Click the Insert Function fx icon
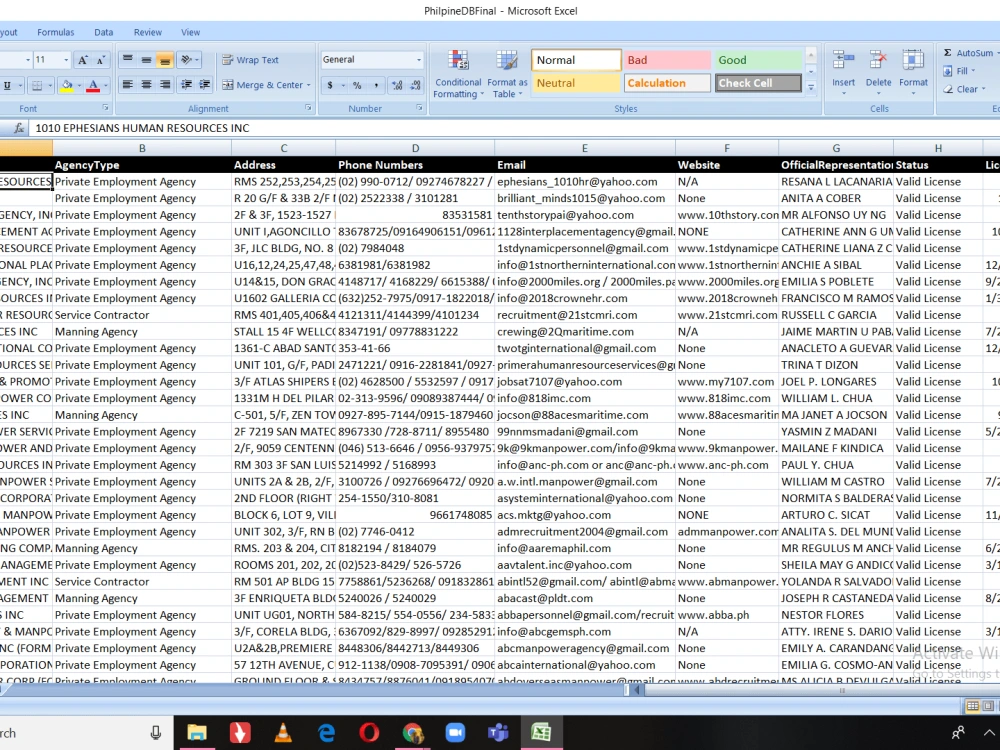Screen dimensions: 1000x750 click(x=19, y=128)
